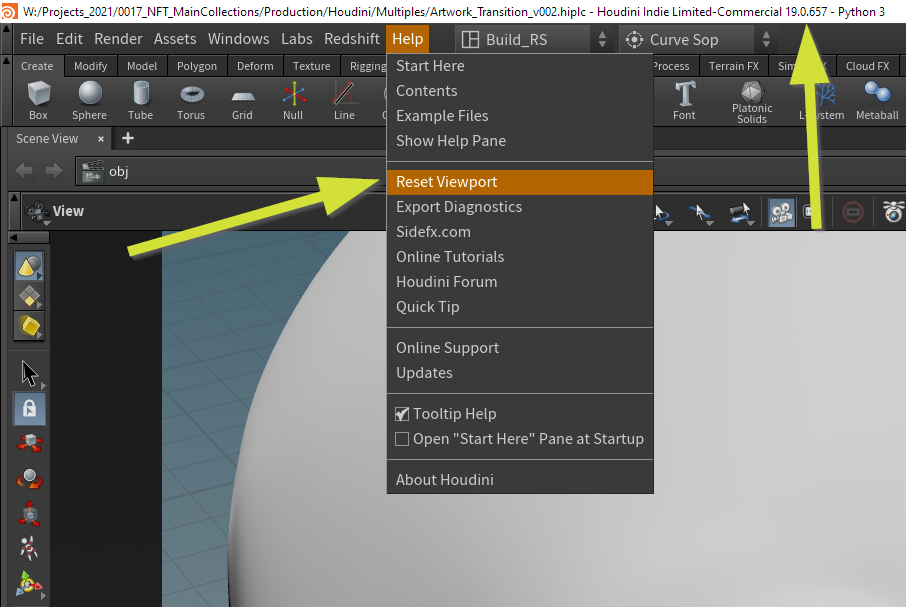
Task: Select the Rotate tool icon
Action: 29,478
